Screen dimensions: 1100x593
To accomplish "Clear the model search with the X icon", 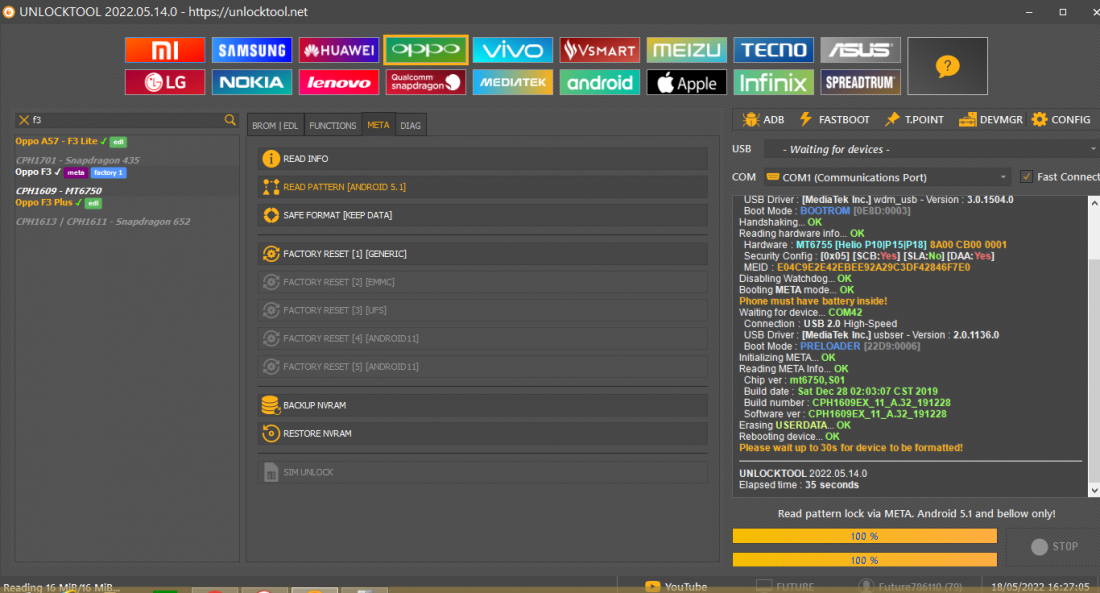I will pyautogui.click(x=24, y=120).
